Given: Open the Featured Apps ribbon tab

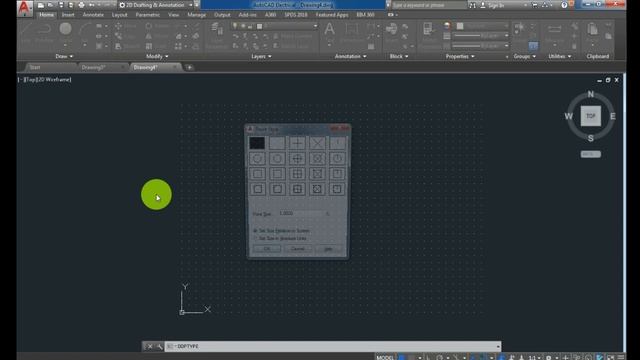Looking at the screenshot, I should click(x=332, y=15).
